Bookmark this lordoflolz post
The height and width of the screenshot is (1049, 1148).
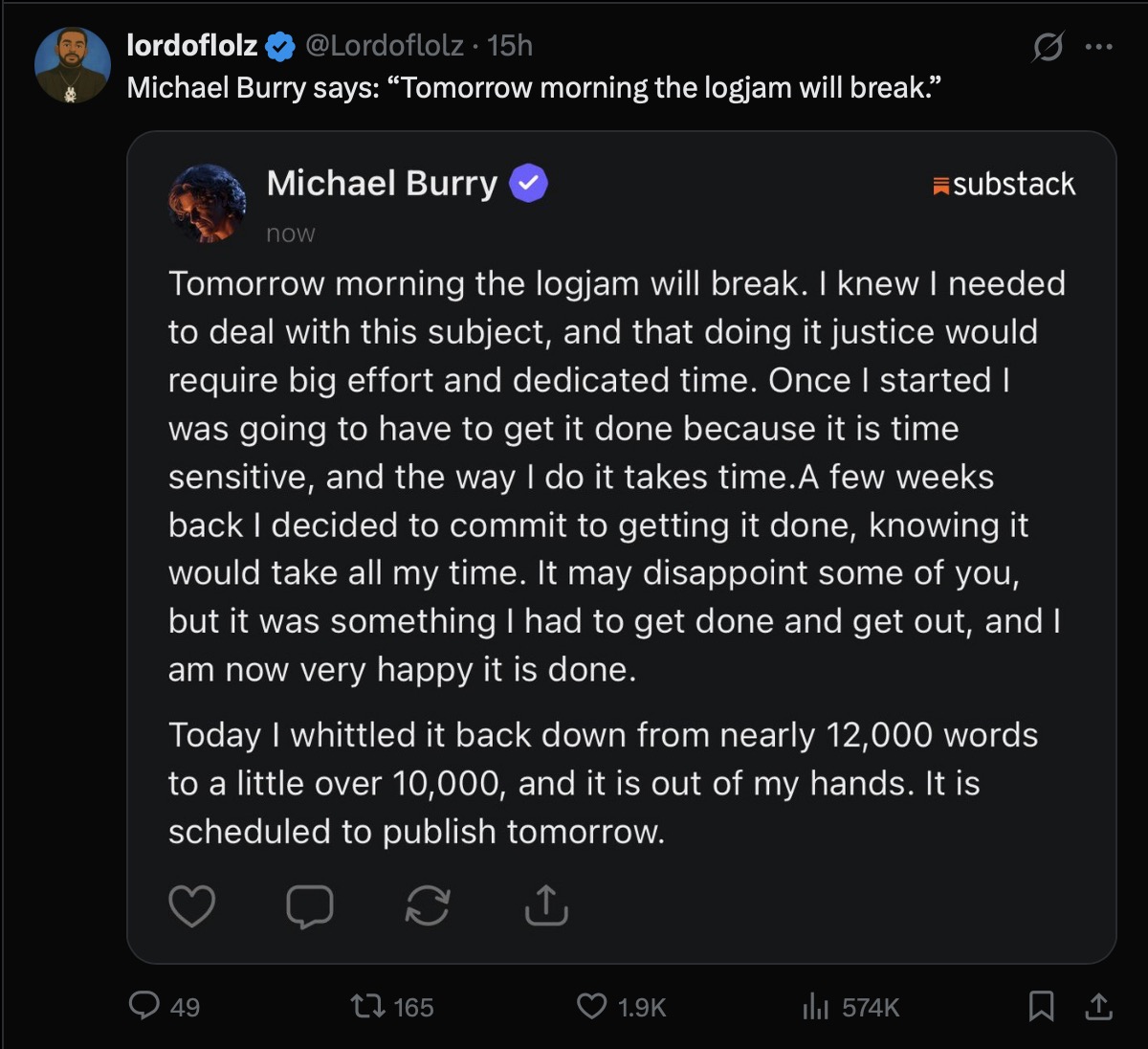coord(1041,1005)
